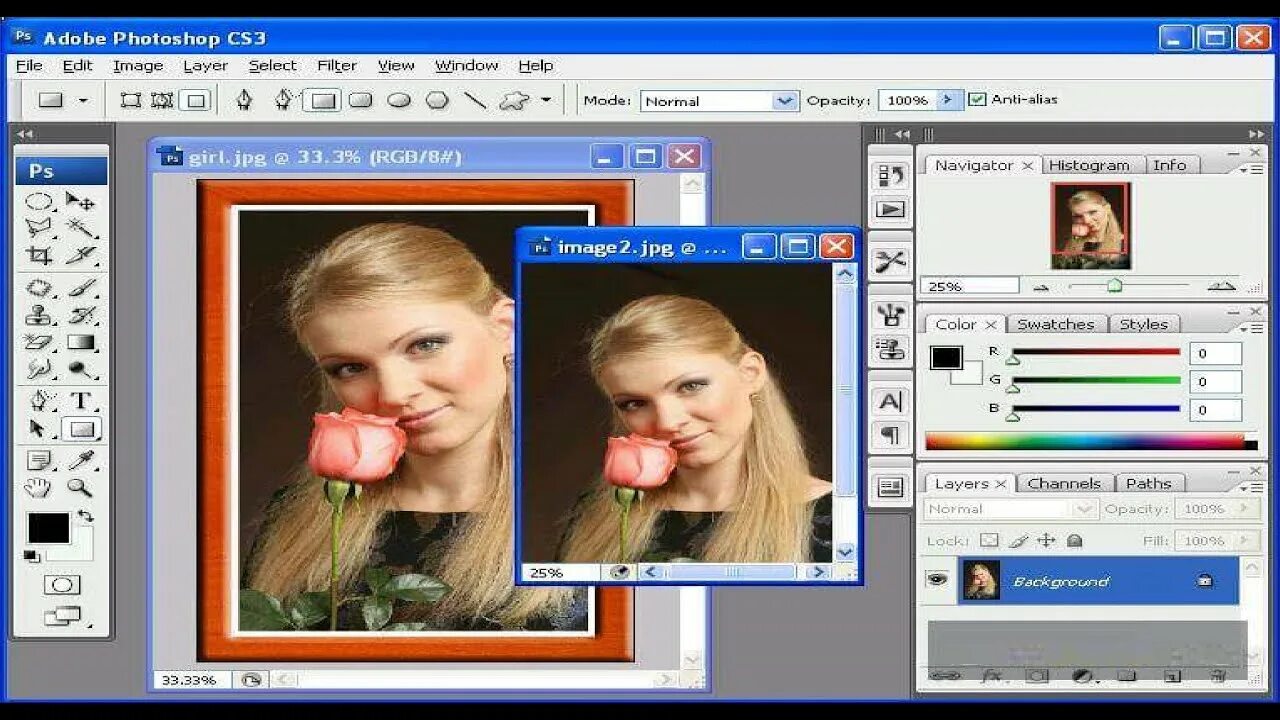The image size is (1280, 720).
Task: Open the Layers panel Fill arrow
Action: coord(1245,540)
